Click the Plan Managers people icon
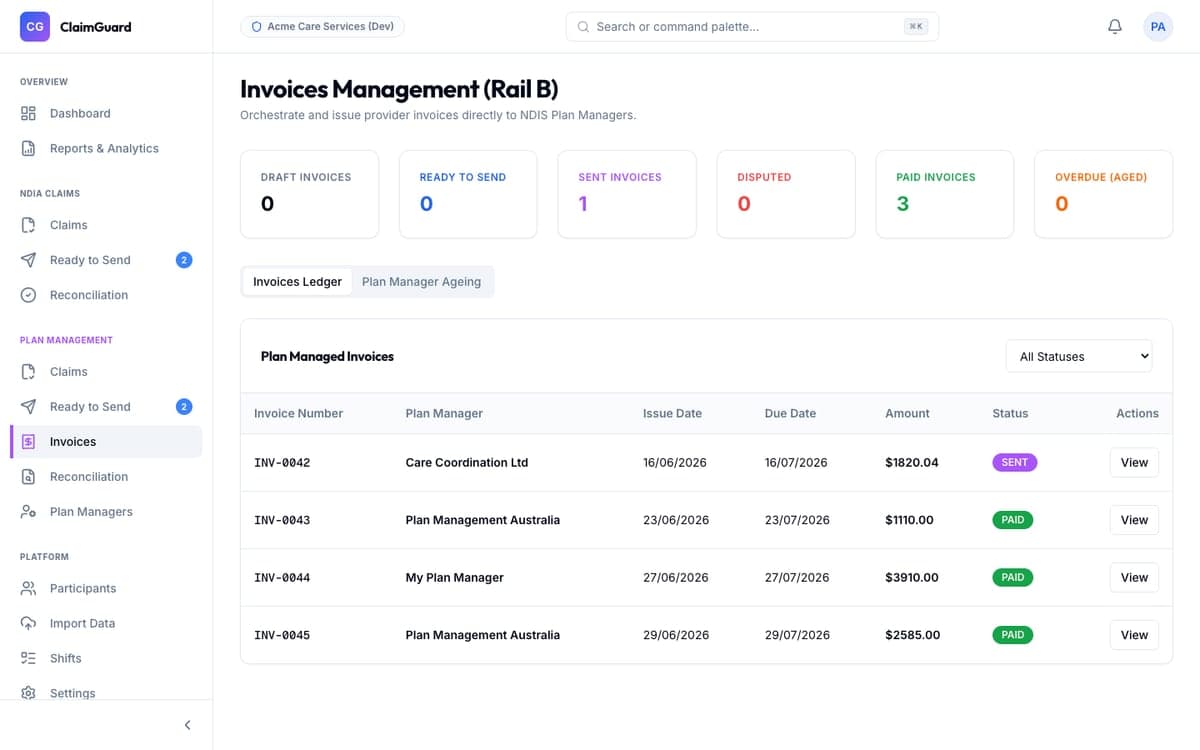 [x=29, y=512]
